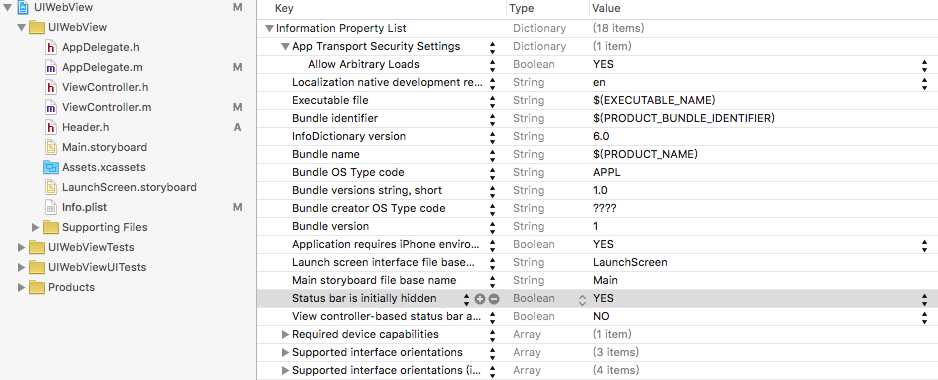The height and width of the screenshot is (380, 938).
Task: Click the Value column header
Action: 606,8
